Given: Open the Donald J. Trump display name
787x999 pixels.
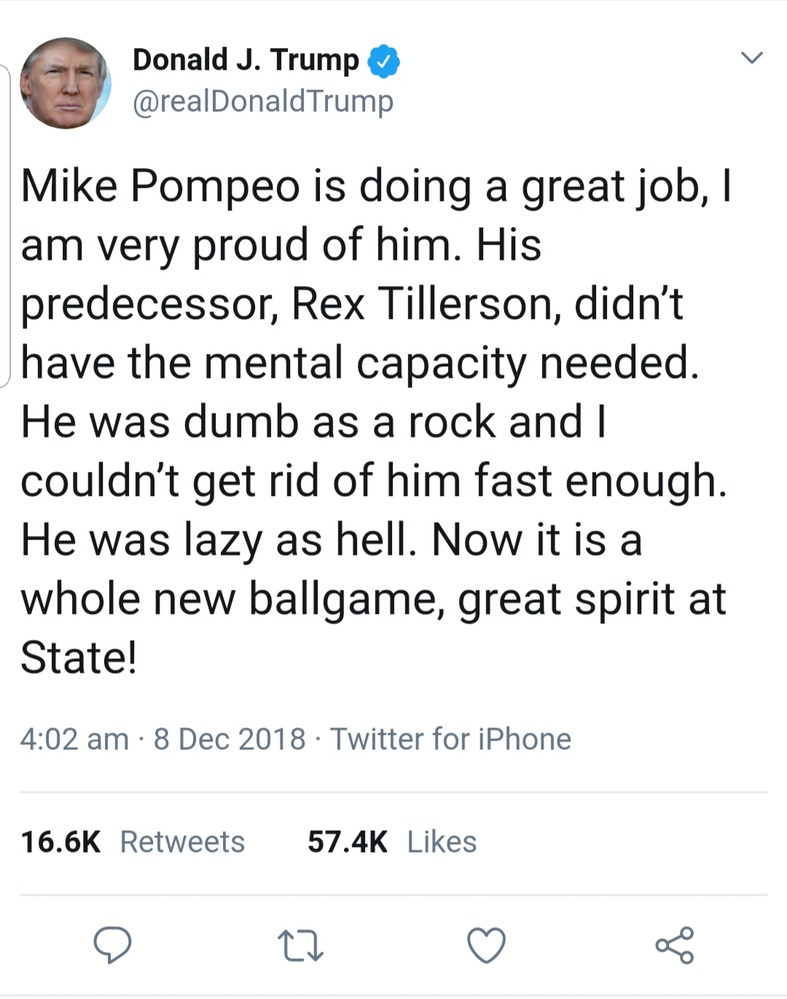Looking at the screenshot, I should (x=245, y=61).
